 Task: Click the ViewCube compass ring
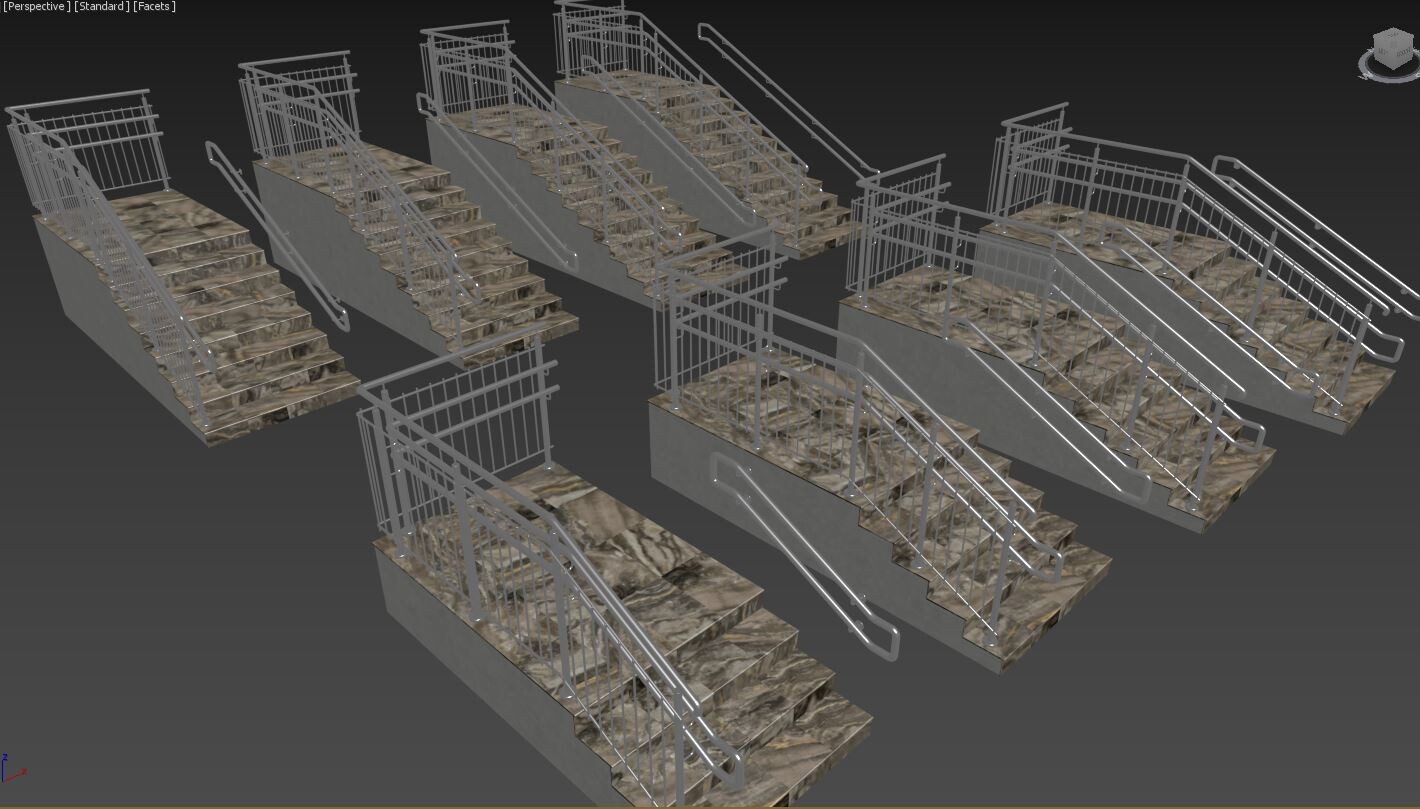(x=1363, y=66)
